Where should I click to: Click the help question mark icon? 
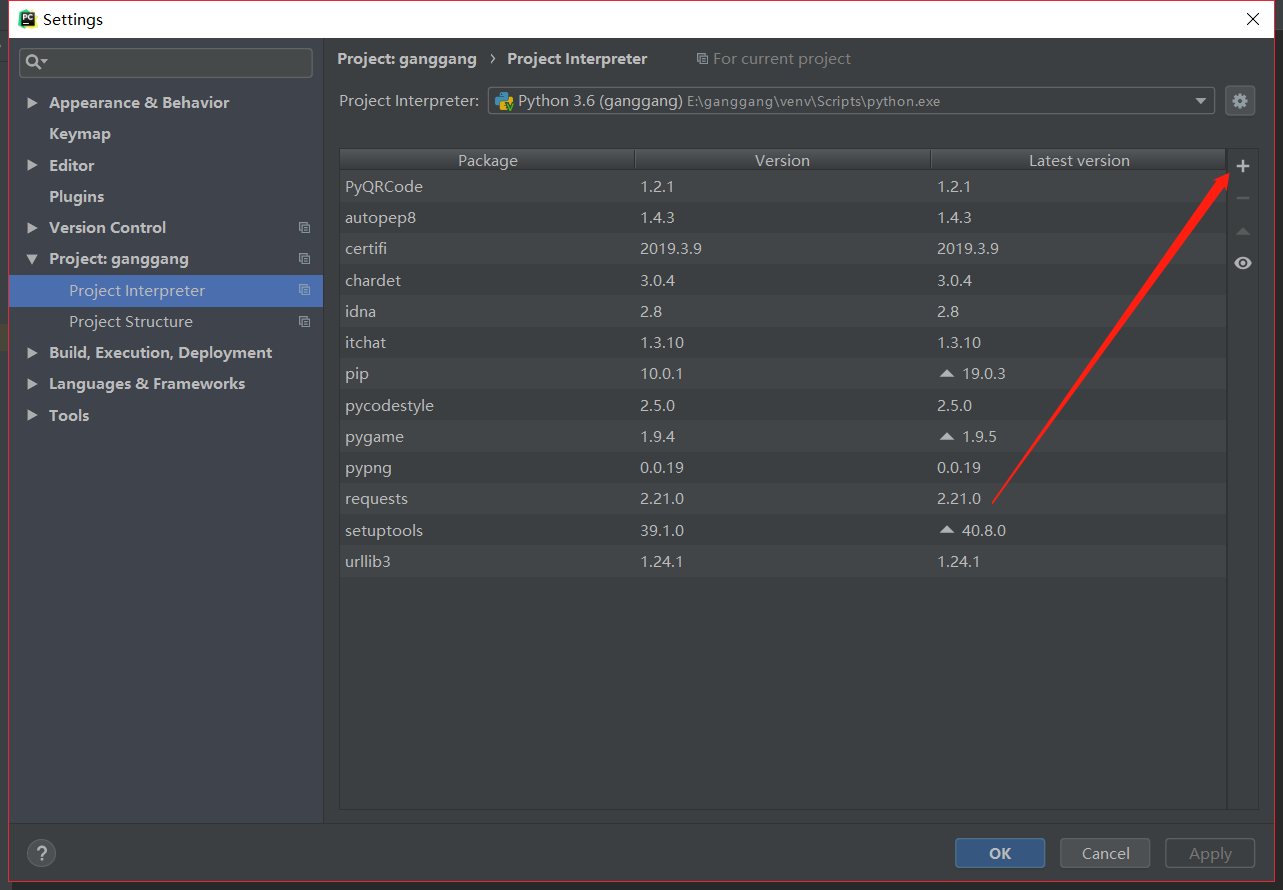click(41, 853)
